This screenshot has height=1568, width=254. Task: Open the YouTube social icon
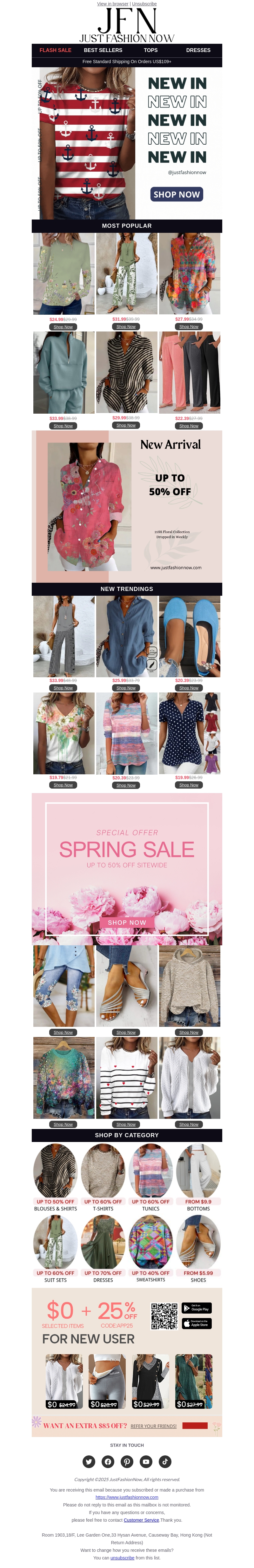click(x=146, y=1461)
